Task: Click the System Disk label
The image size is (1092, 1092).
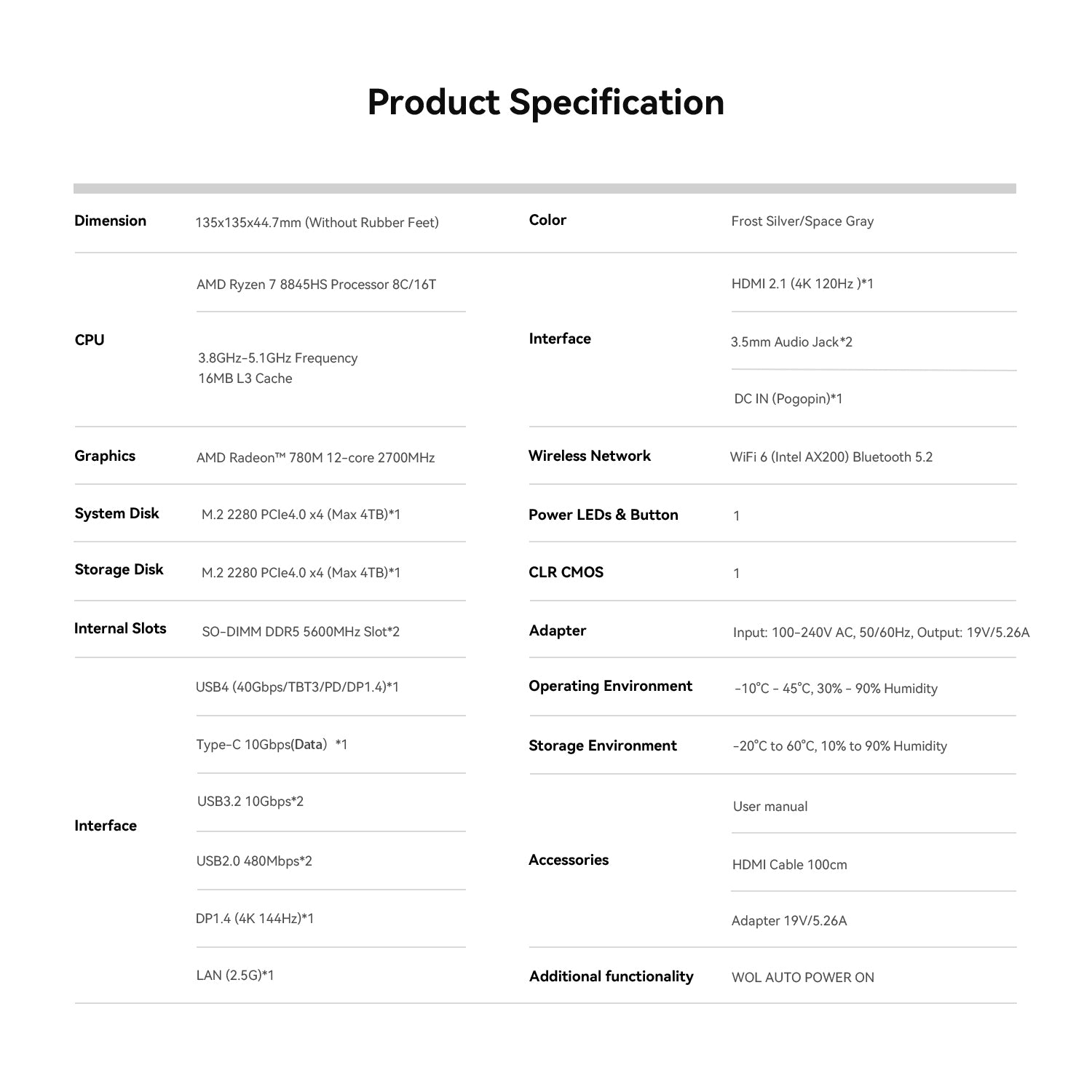Action: [x=116, y=513]
